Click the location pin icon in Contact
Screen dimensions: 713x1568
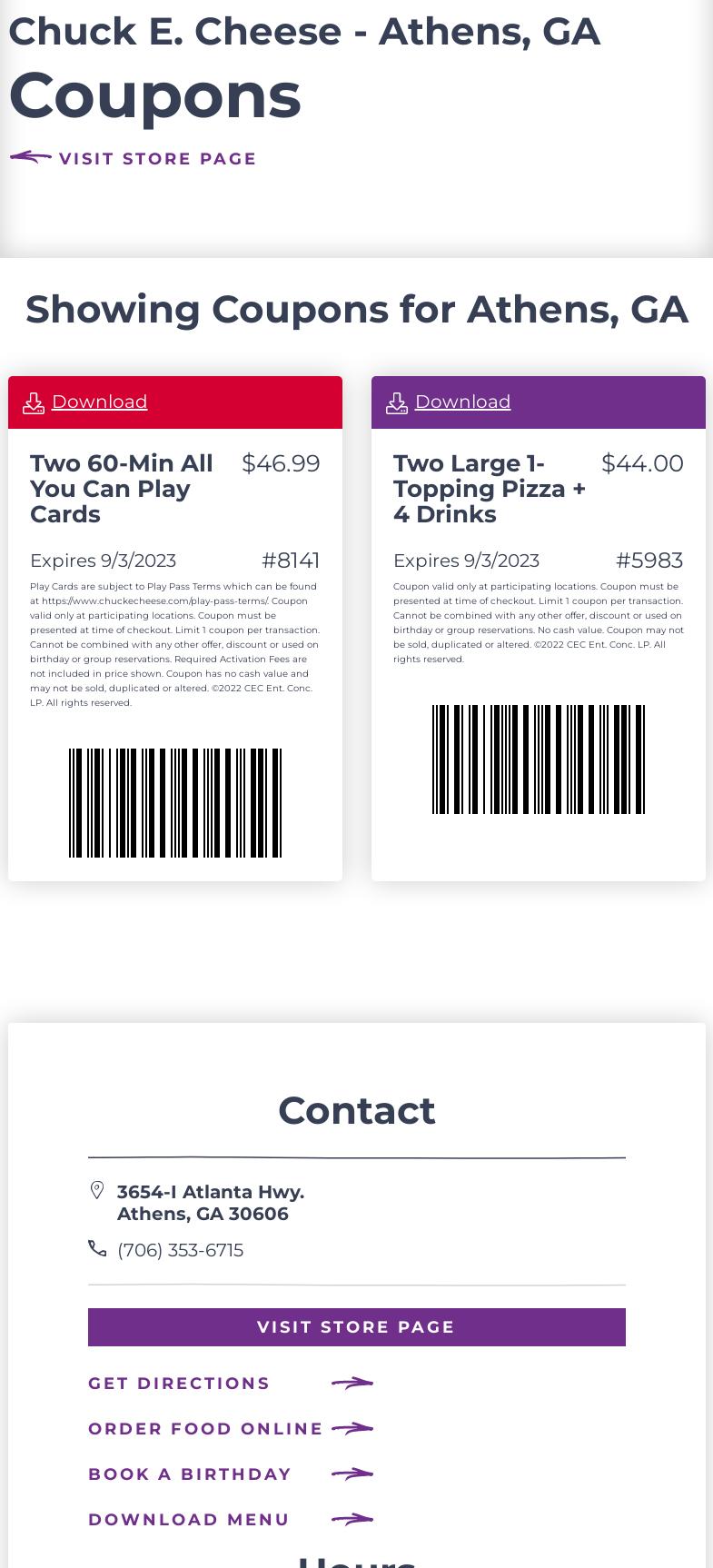[x=97, y=1190]
